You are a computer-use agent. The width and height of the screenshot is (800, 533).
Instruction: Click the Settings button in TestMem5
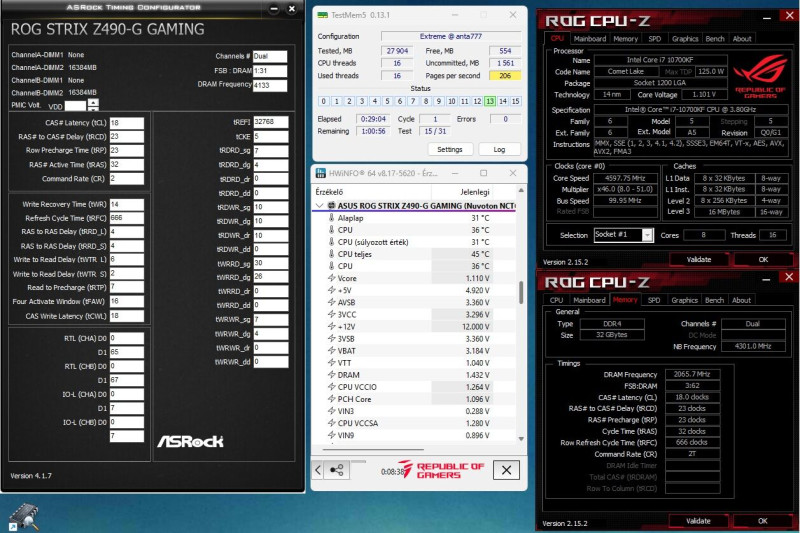pyautogui.click(x=449, y=149)
